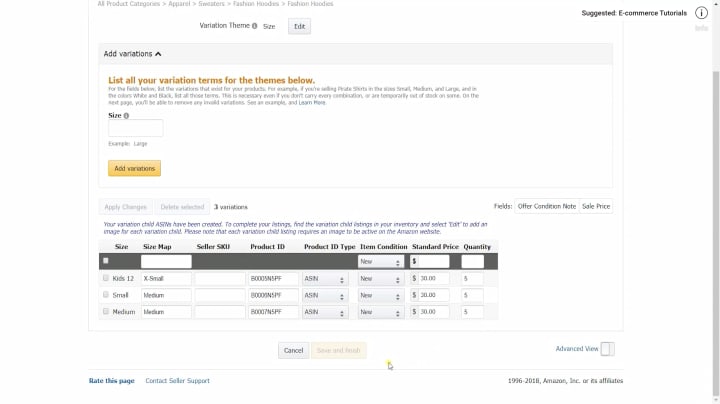The image size is (720, 404).
Task: Select the Sale Price field tab
Action: pos(596,206)
